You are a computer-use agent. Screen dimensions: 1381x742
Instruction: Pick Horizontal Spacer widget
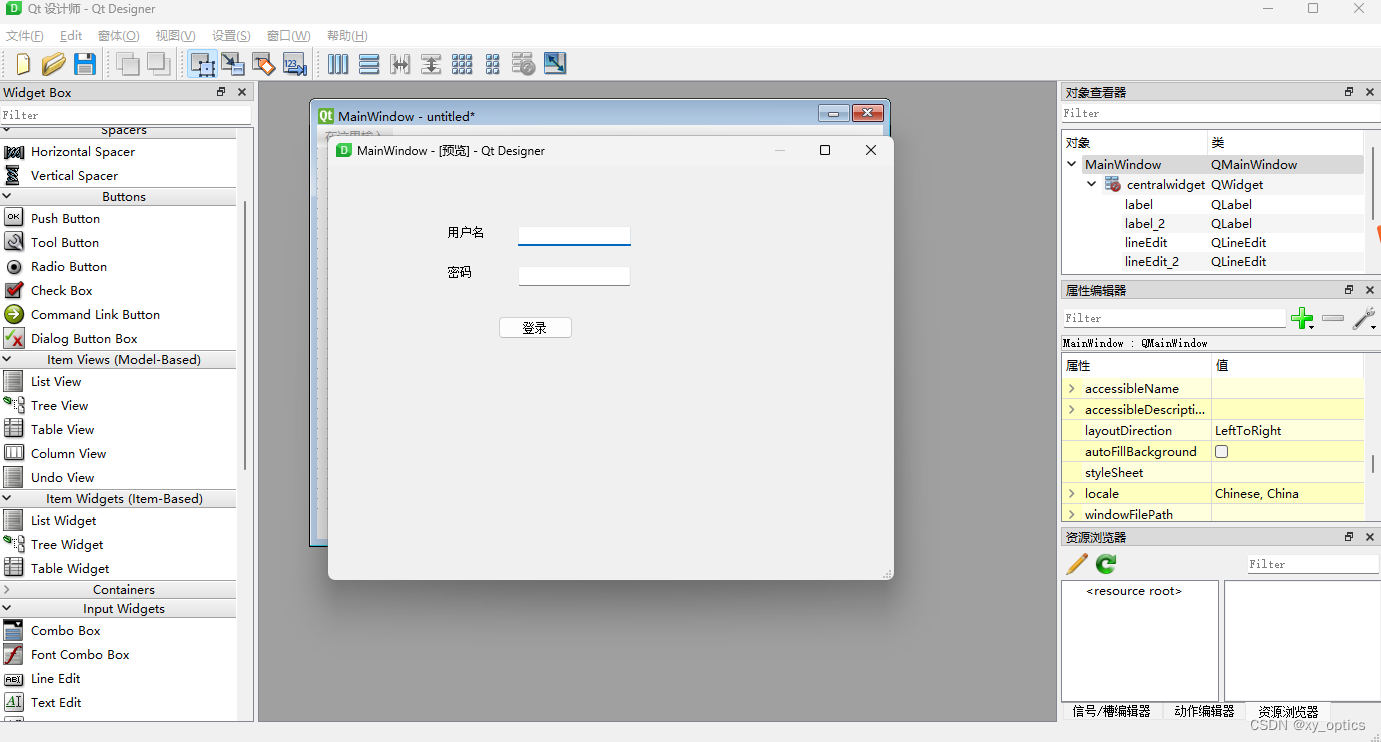click(83, 151)
